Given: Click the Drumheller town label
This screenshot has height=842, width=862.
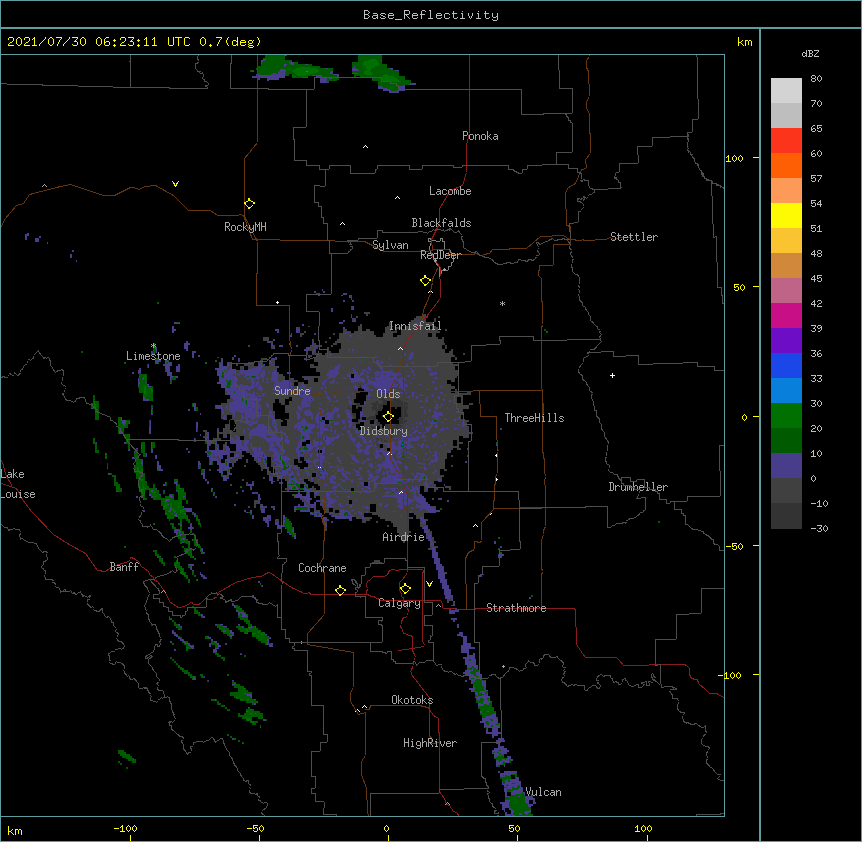Looking at the screenshot, I should pos(638,487).
